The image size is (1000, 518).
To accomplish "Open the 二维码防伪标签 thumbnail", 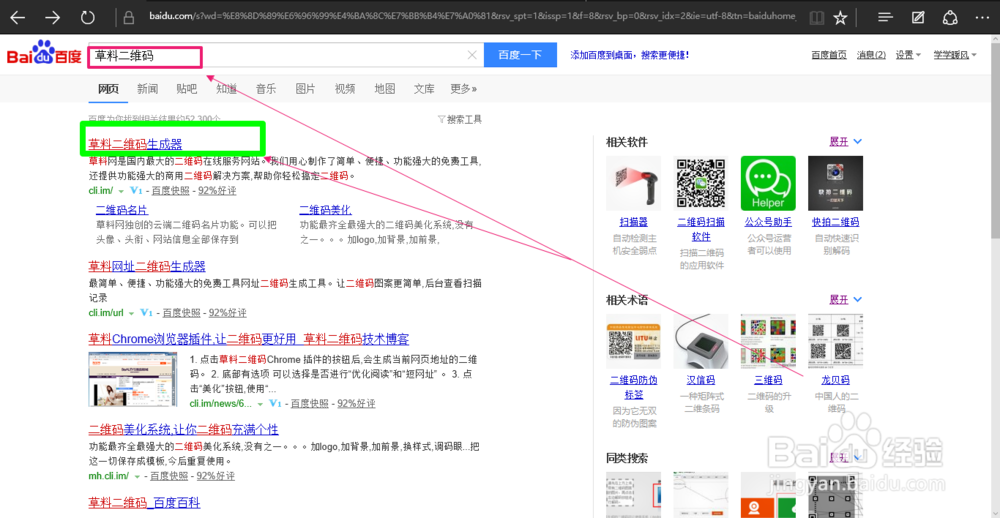I will 633,341.
